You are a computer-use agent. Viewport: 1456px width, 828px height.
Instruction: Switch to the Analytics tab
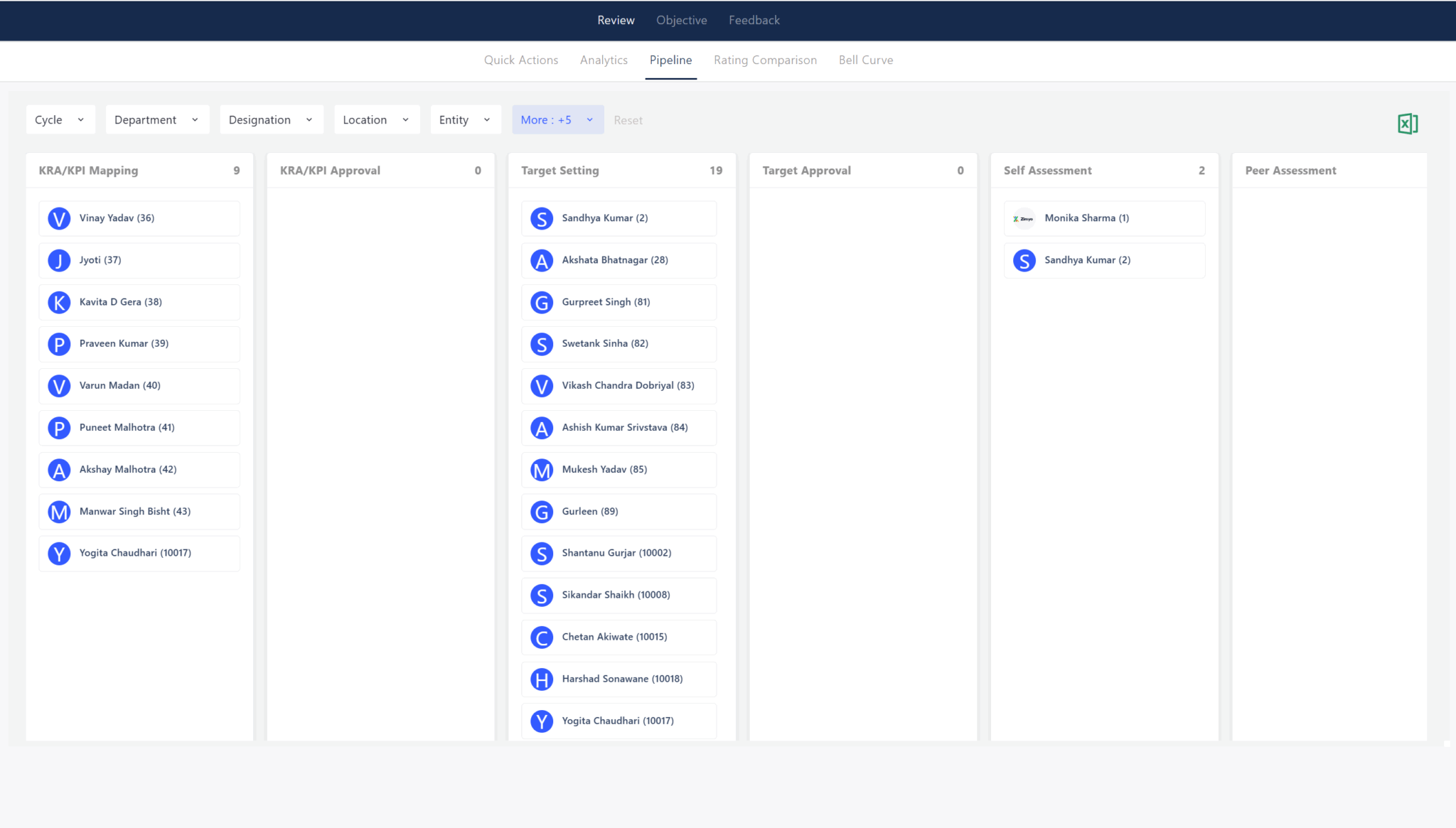pyautogui.click(x=604, y=60)
